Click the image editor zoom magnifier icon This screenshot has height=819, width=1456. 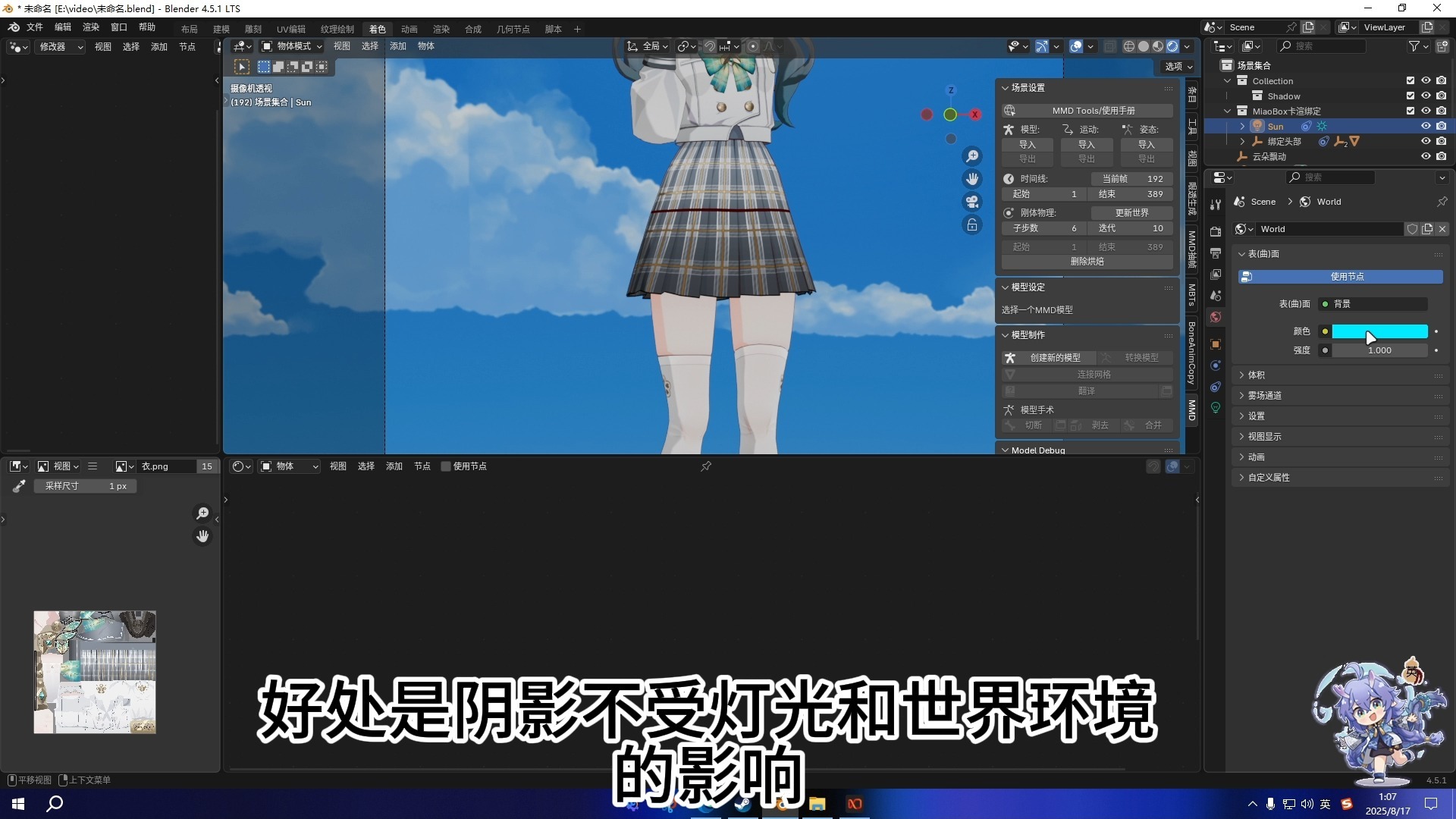(202, 513)
